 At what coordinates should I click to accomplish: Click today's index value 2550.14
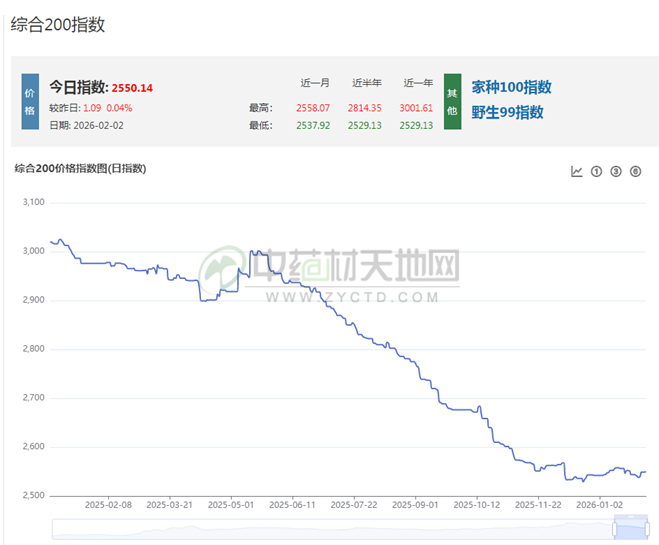[x=131, y=88]
